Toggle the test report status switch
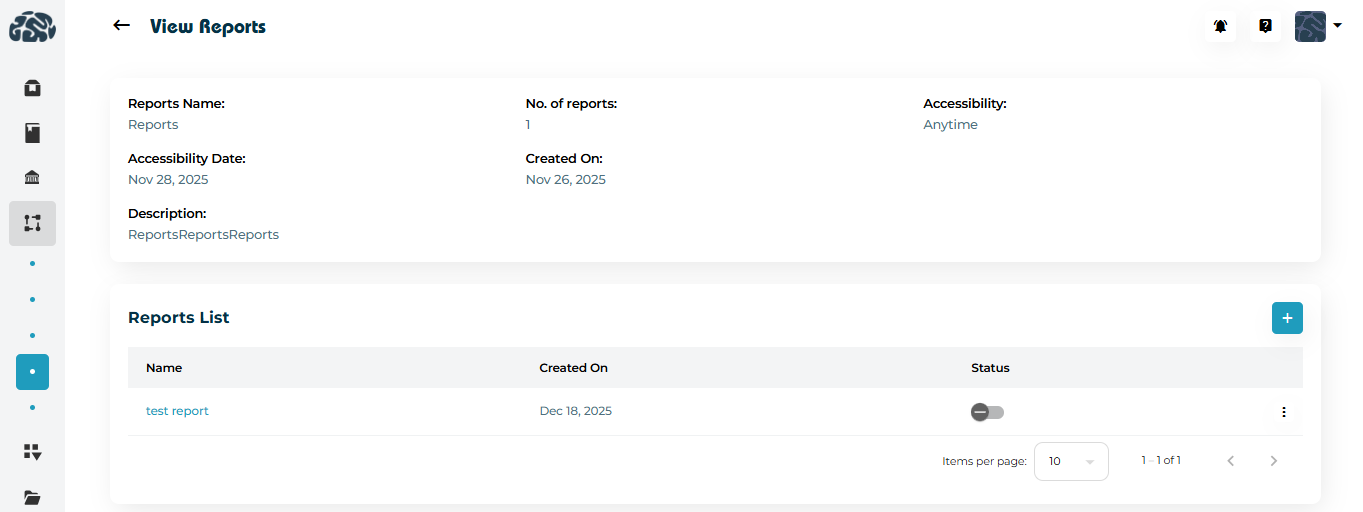This screenshot has height=512, width=1363. pos(987,412)
